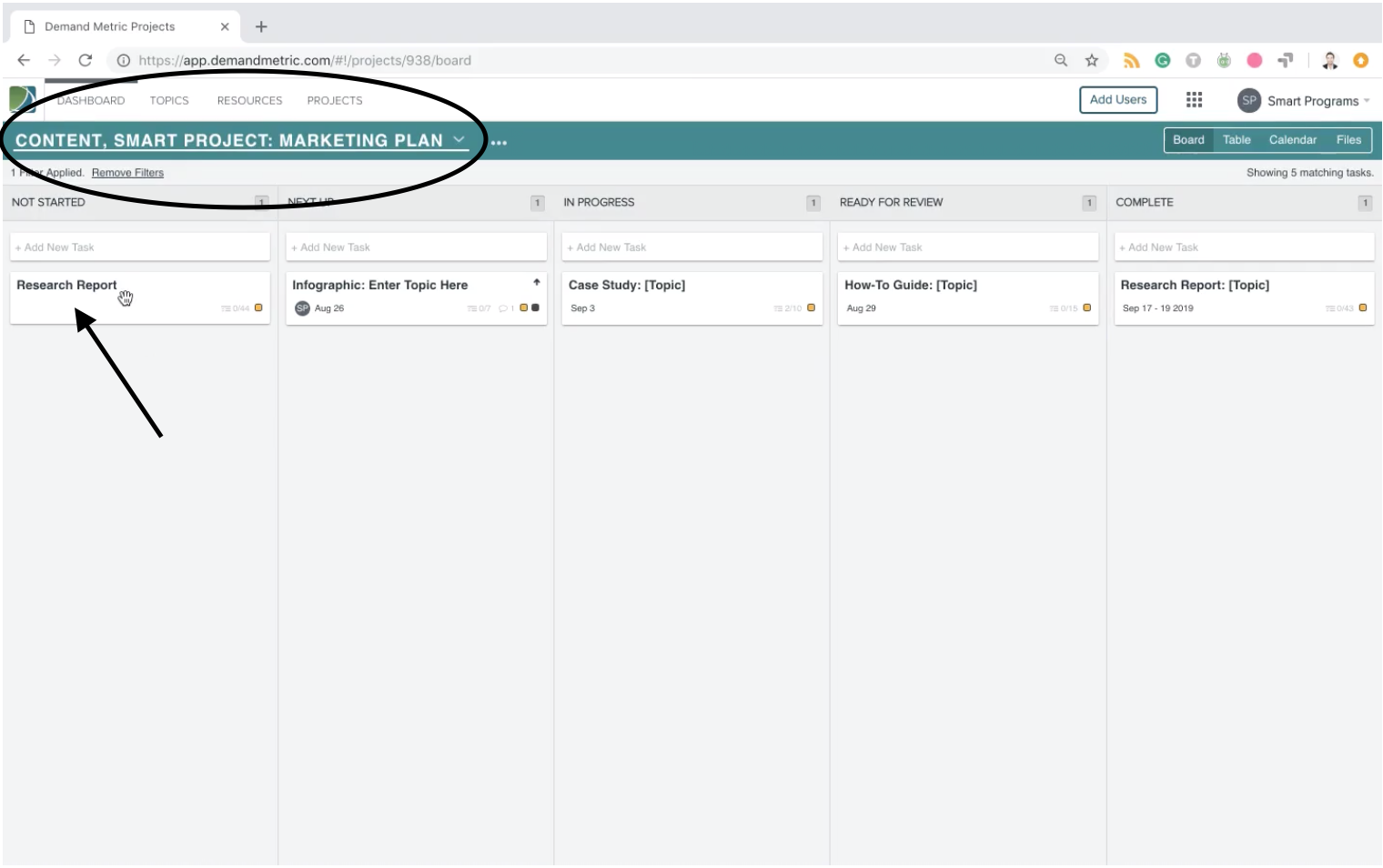
Task: Switch to the Table view tab
Action: [x=1237, y=140]
